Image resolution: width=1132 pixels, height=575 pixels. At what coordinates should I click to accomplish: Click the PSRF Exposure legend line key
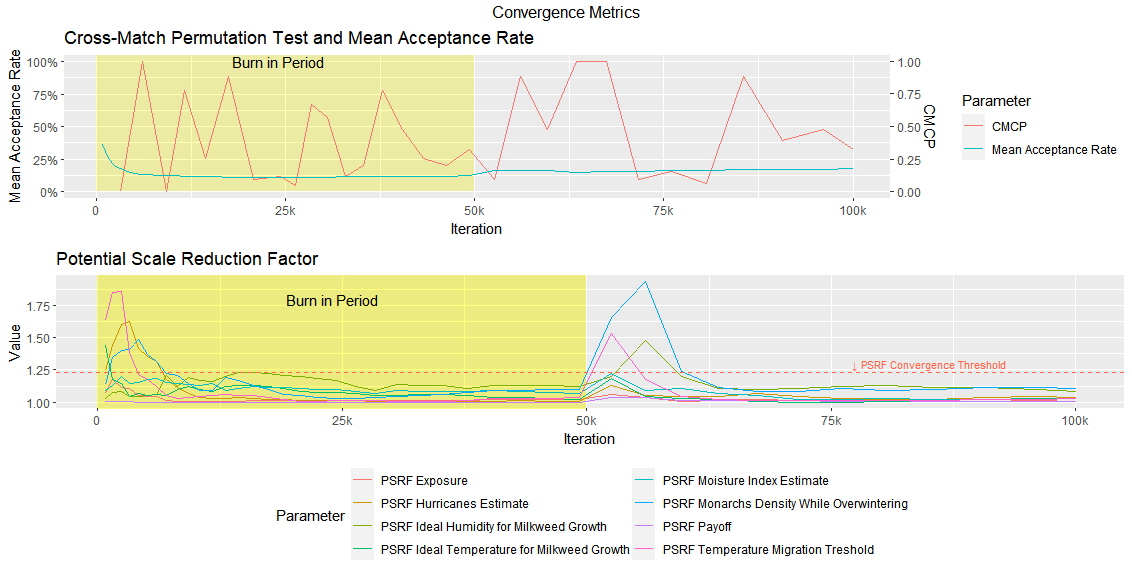(x=363, y=480)
